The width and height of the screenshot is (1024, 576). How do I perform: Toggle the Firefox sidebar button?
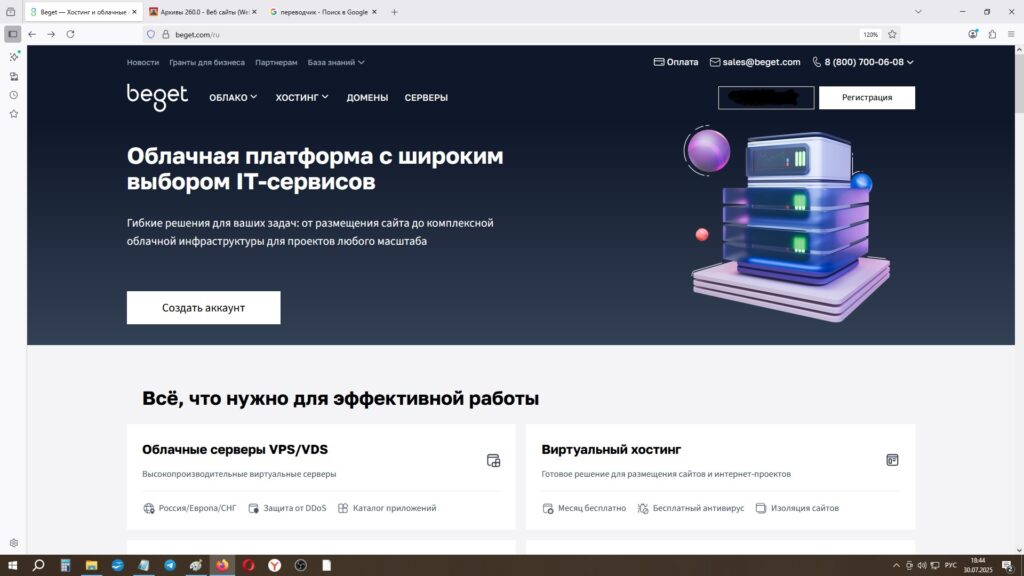click(12, 34)
